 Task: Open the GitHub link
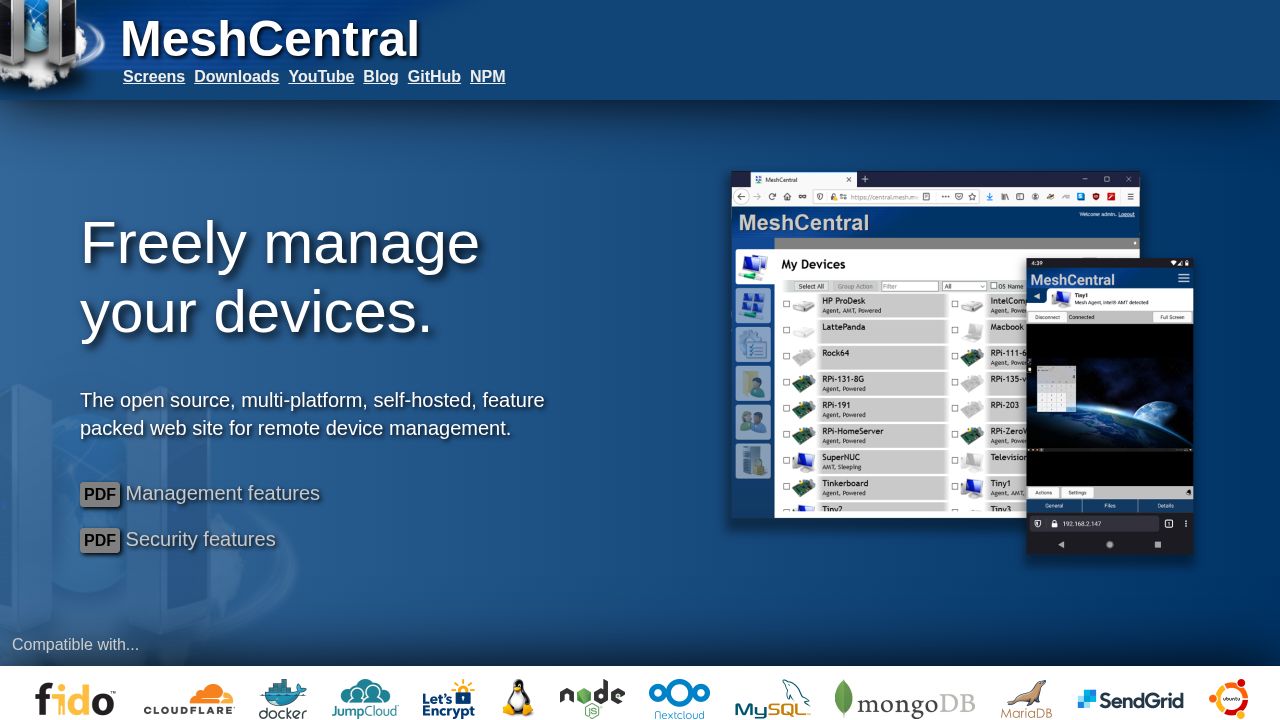click(x=434, y=77)
